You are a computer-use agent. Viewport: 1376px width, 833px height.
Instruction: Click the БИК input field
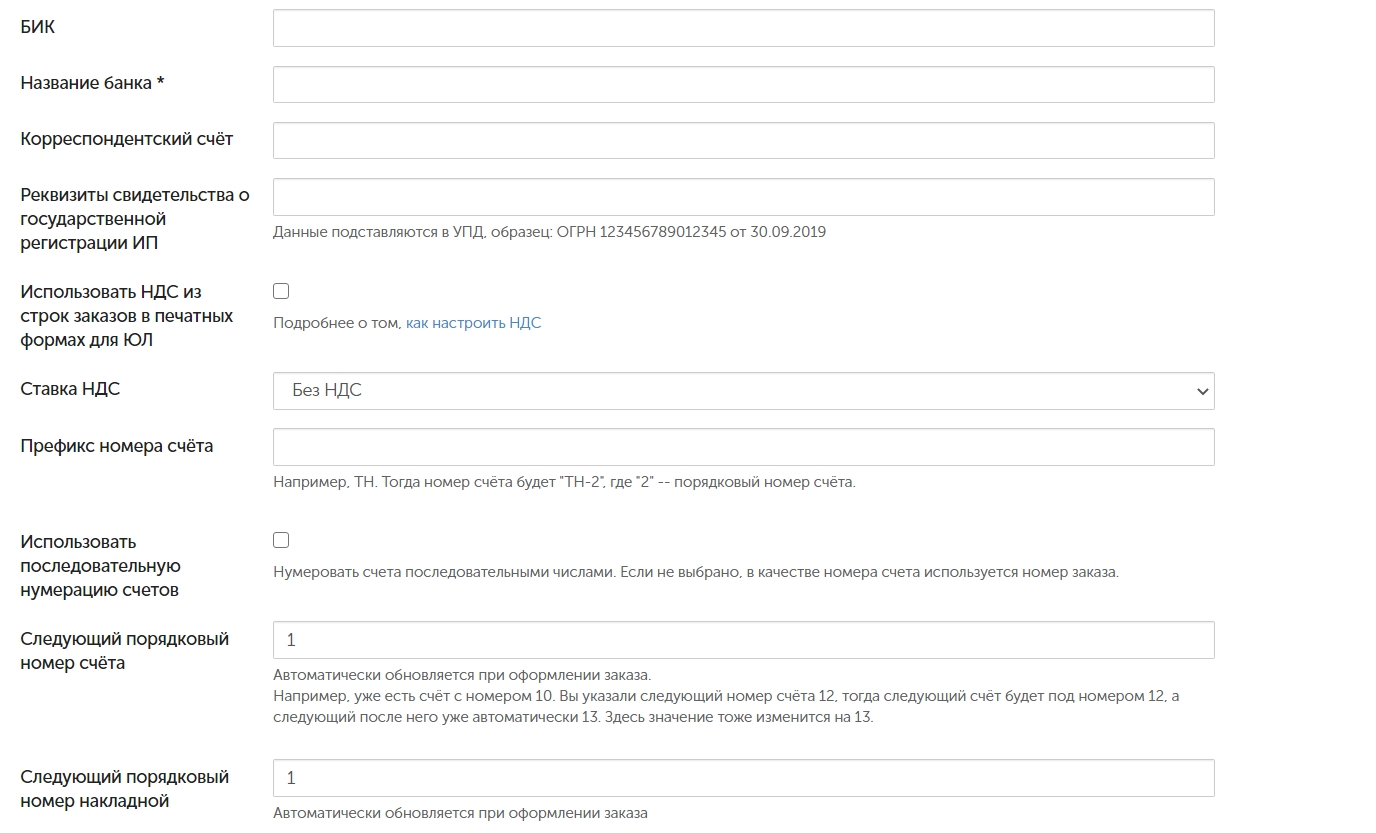tap(743, 28)
